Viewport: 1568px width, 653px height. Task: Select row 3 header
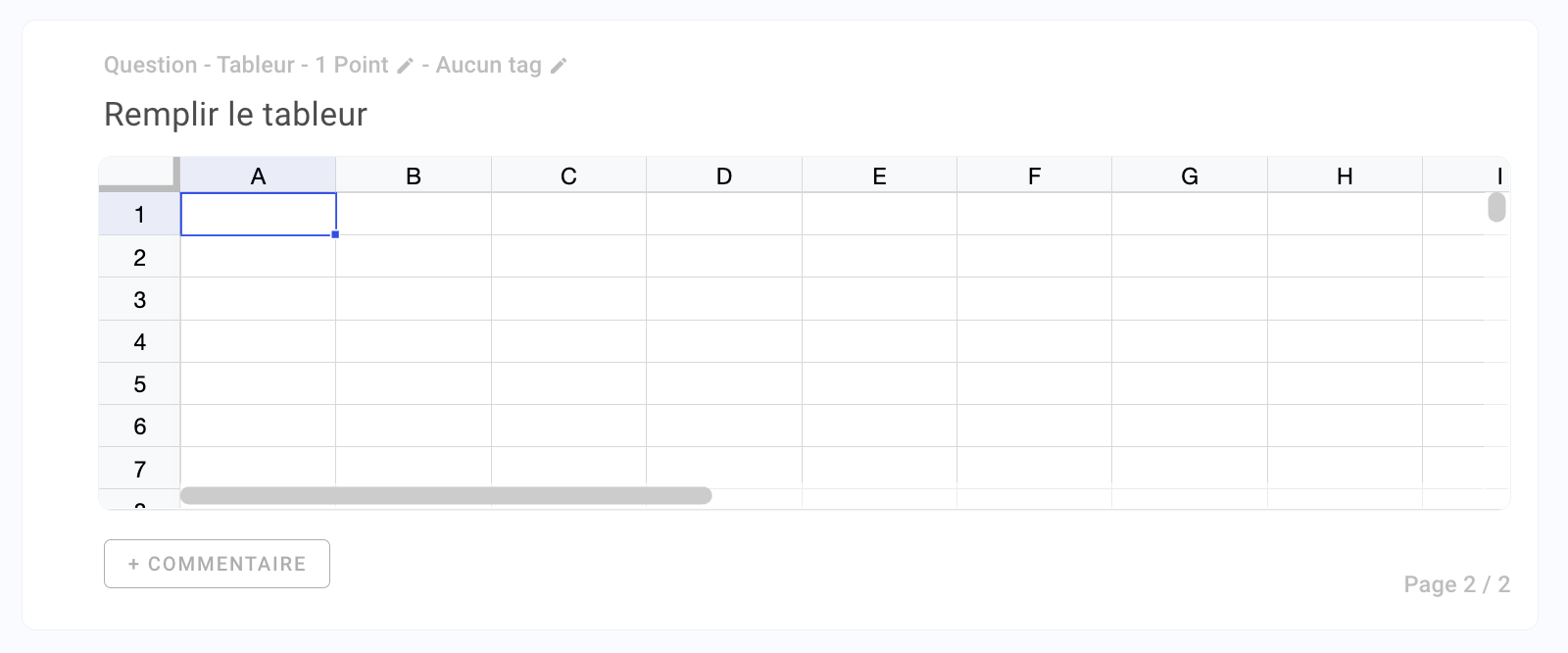coord(139,299)
